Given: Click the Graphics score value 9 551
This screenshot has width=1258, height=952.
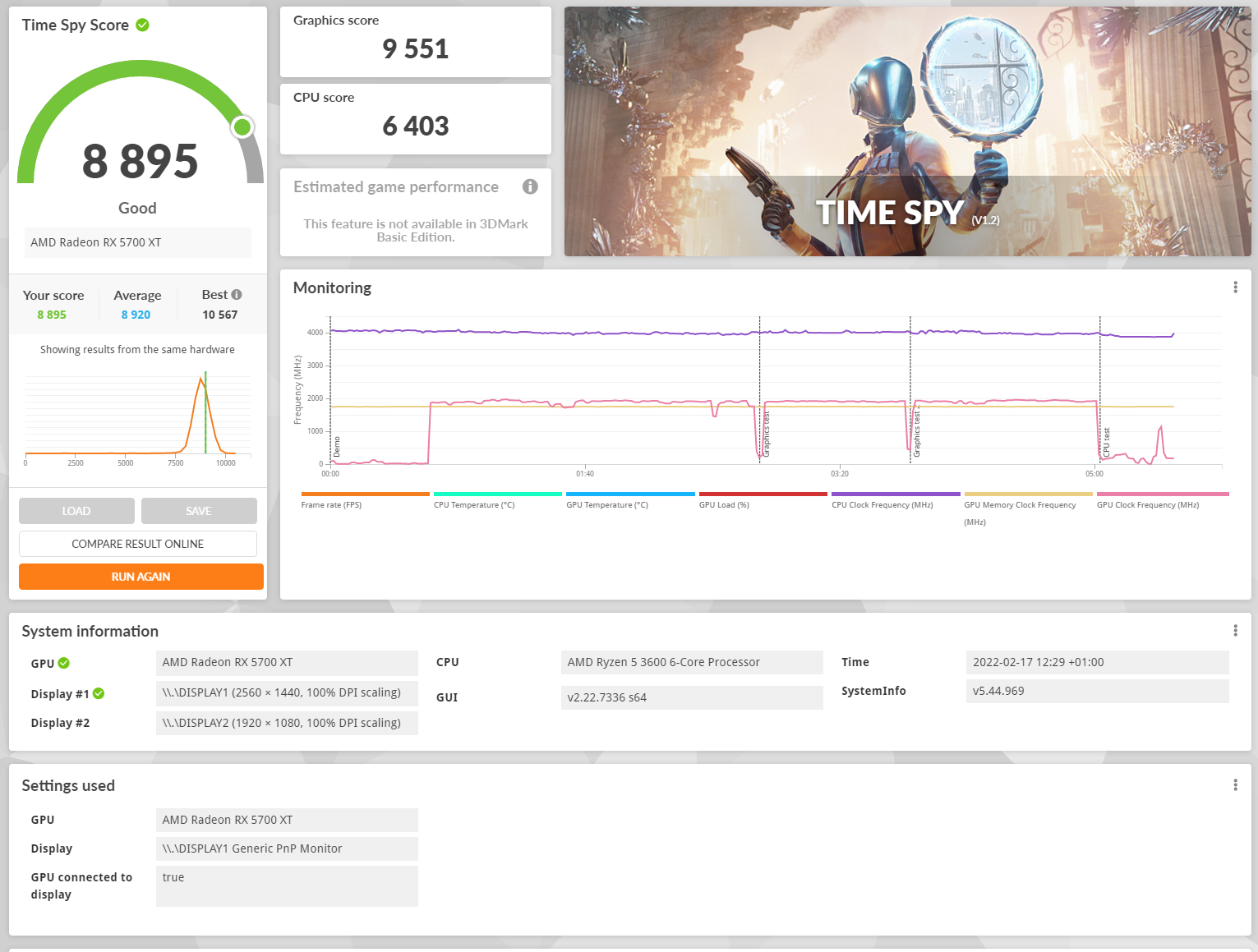Looking at the screenshot, I should (x=416, y=49).
